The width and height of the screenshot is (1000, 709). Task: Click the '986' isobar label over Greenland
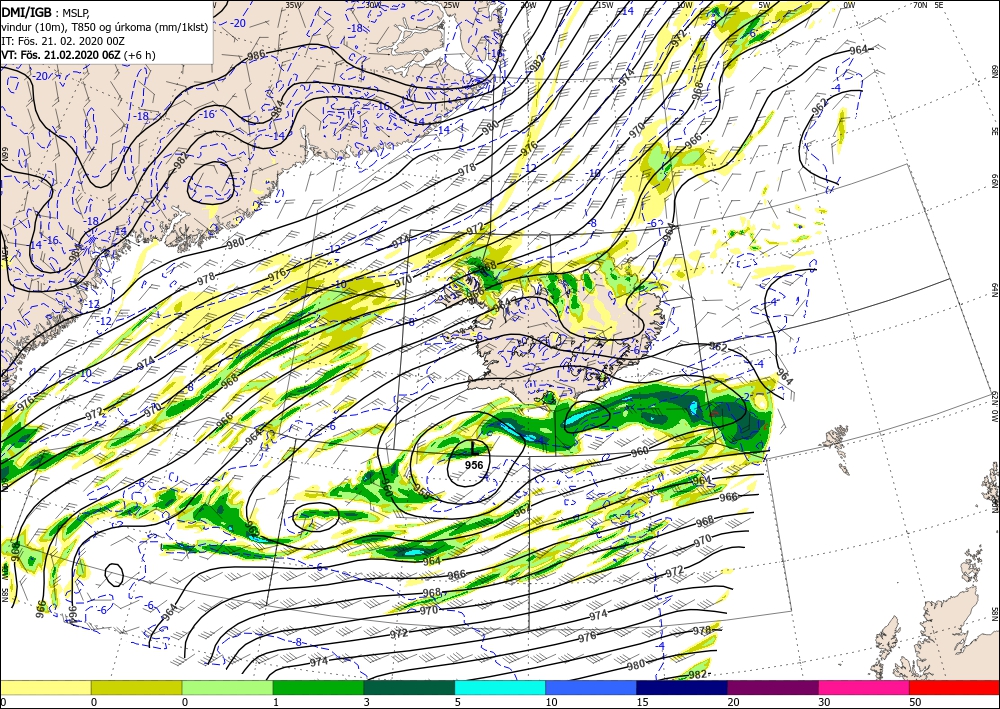coord(256,55)
